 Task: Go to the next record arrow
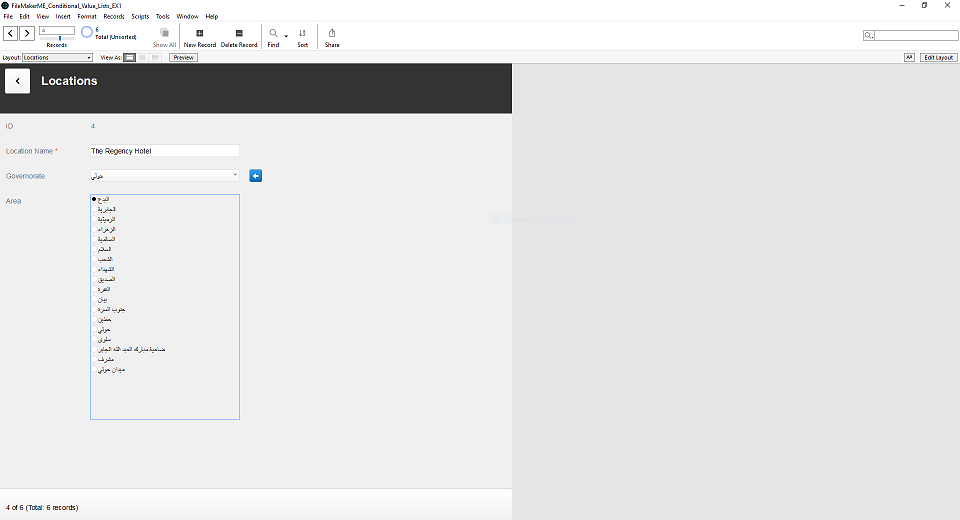click(x=27, y=33)
